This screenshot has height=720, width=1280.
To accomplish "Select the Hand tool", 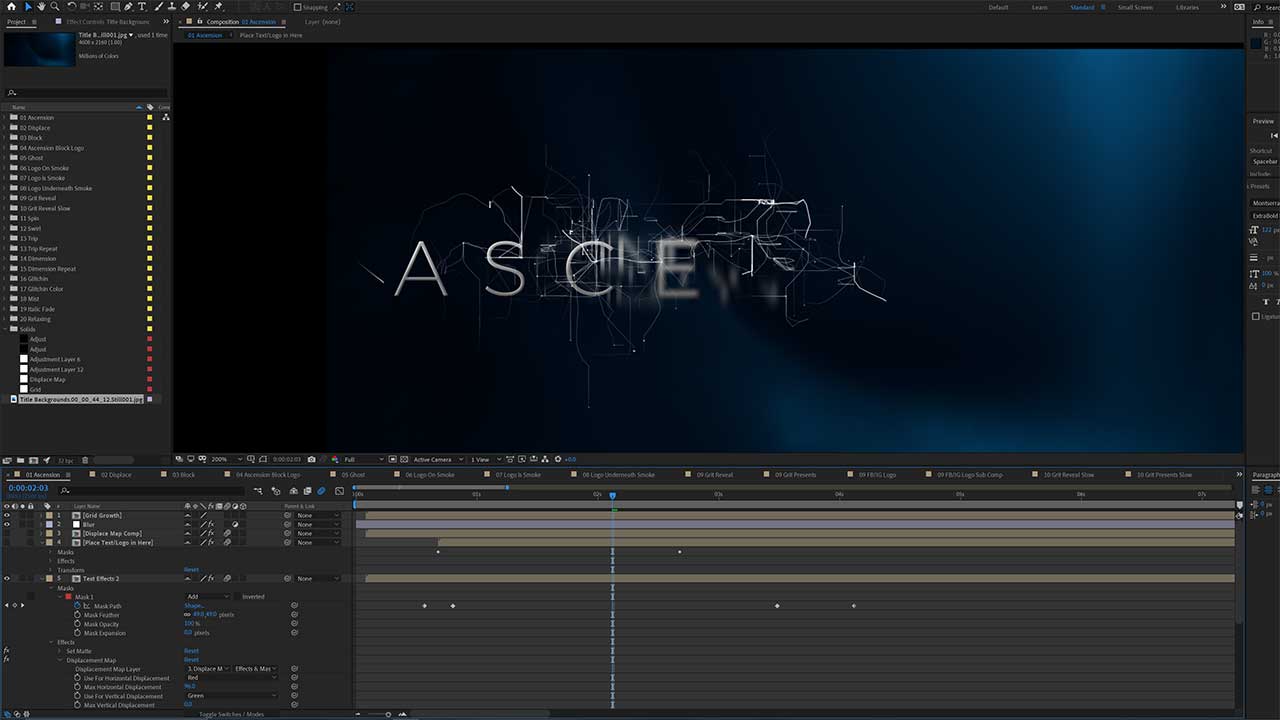I will point(41,7).
